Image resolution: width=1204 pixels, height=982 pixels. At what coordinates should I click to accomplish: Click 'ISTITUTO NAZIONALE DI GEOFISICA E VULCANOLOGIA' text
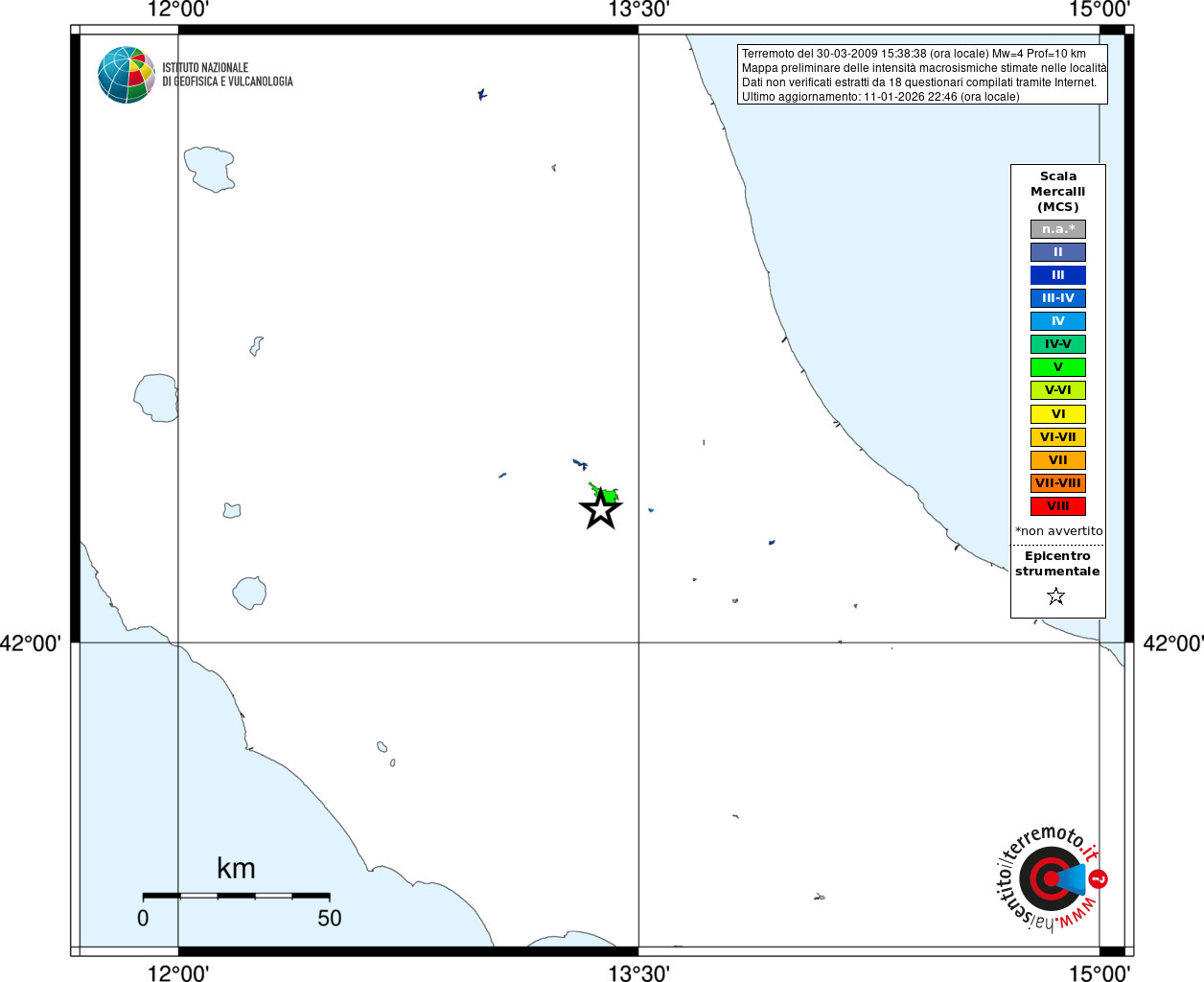[227, 75]
